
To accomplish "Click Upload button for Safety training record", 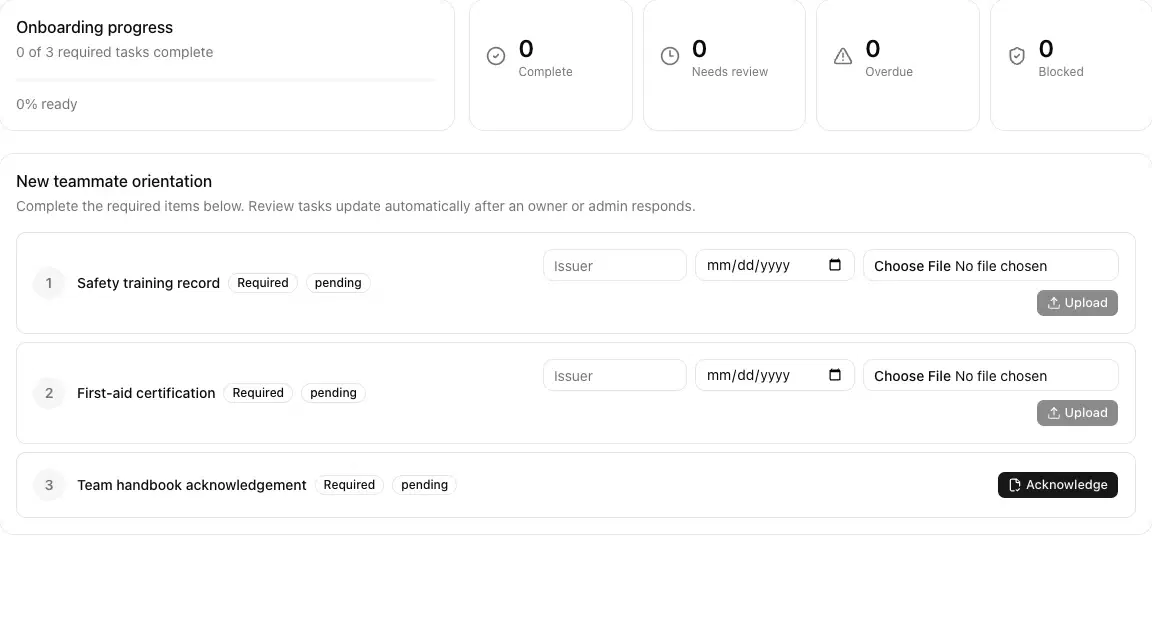I will click(1077, 303).
